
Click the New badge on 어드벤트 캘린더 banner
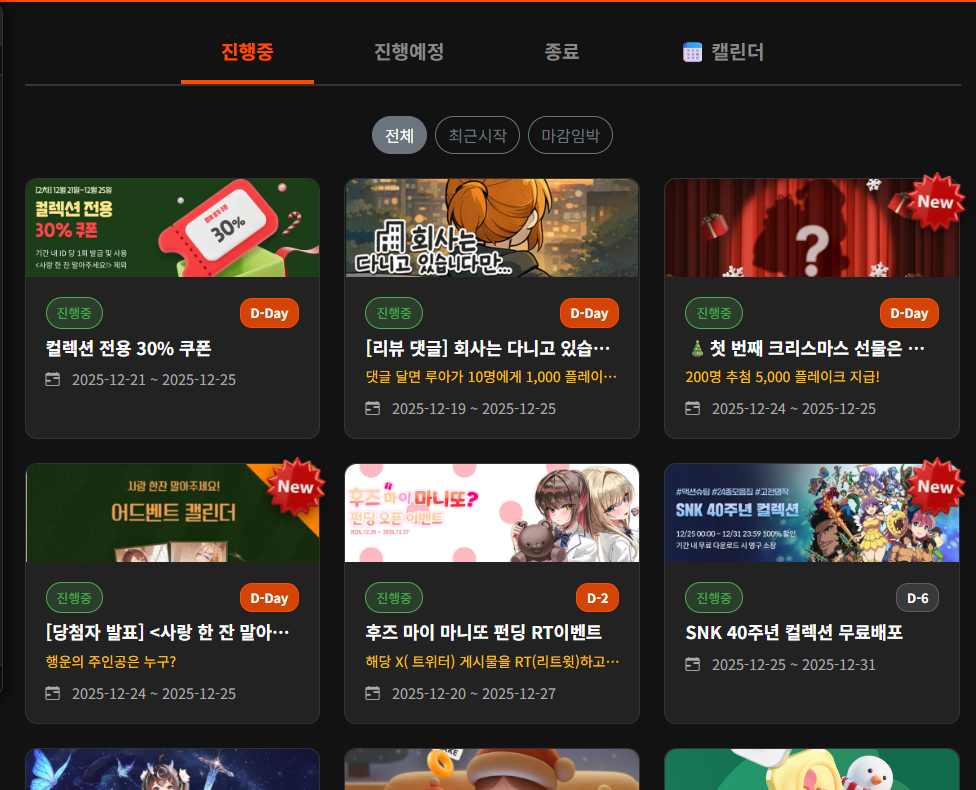295,486
